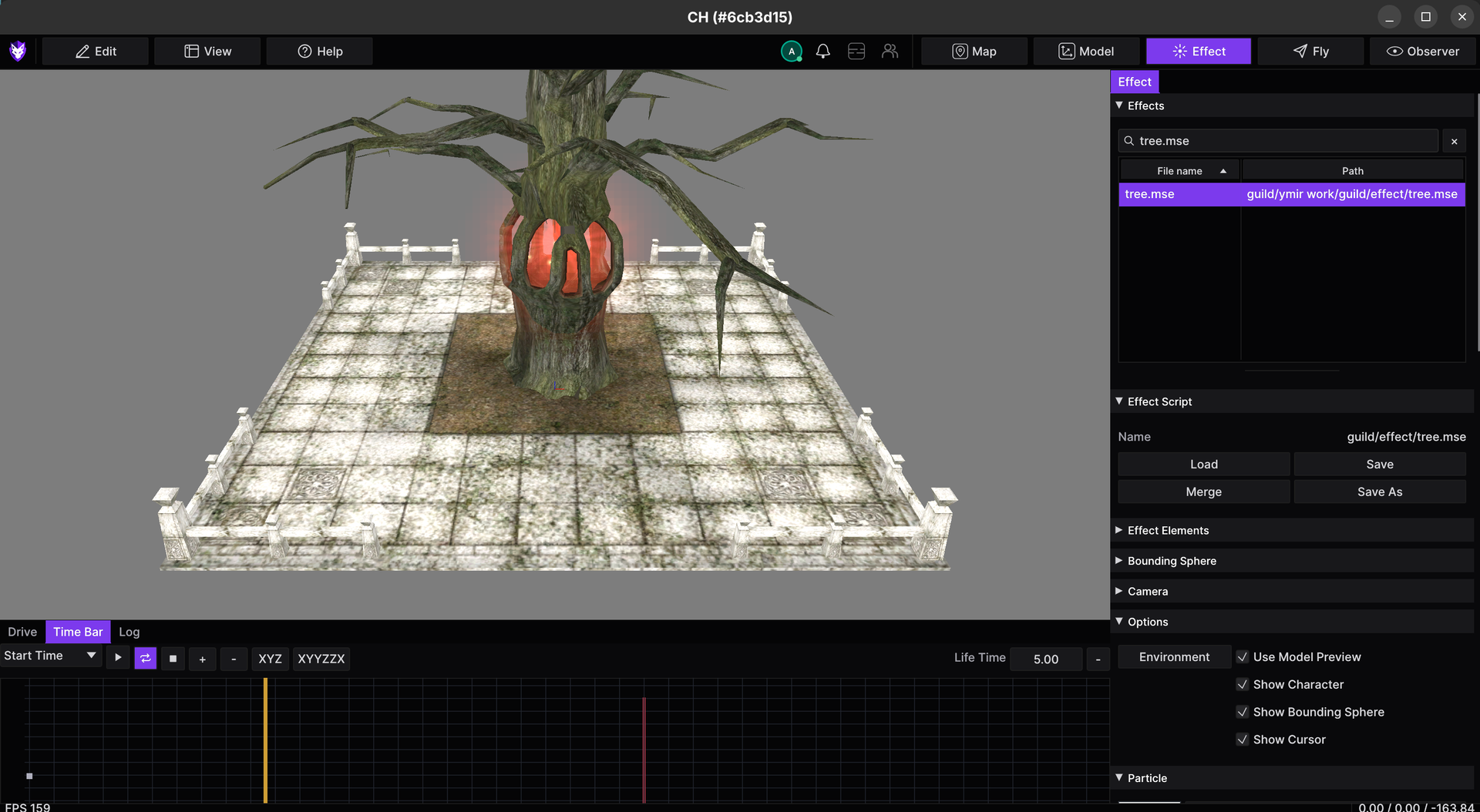The image size is (1480, 812).
Task: Toggle Show Bounding Sphere checkbox
Action: tap(1243, 712)
